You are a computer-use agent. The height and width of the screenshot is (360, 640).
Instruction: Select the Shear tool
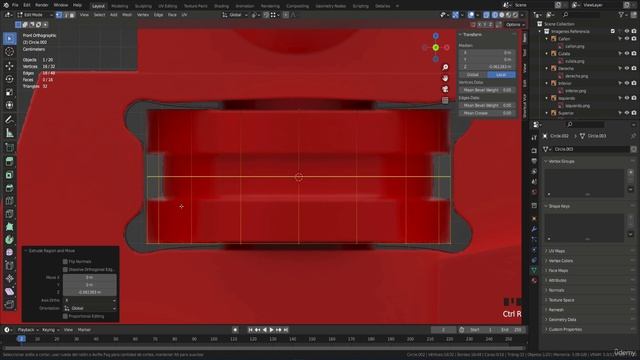point(9,291)
